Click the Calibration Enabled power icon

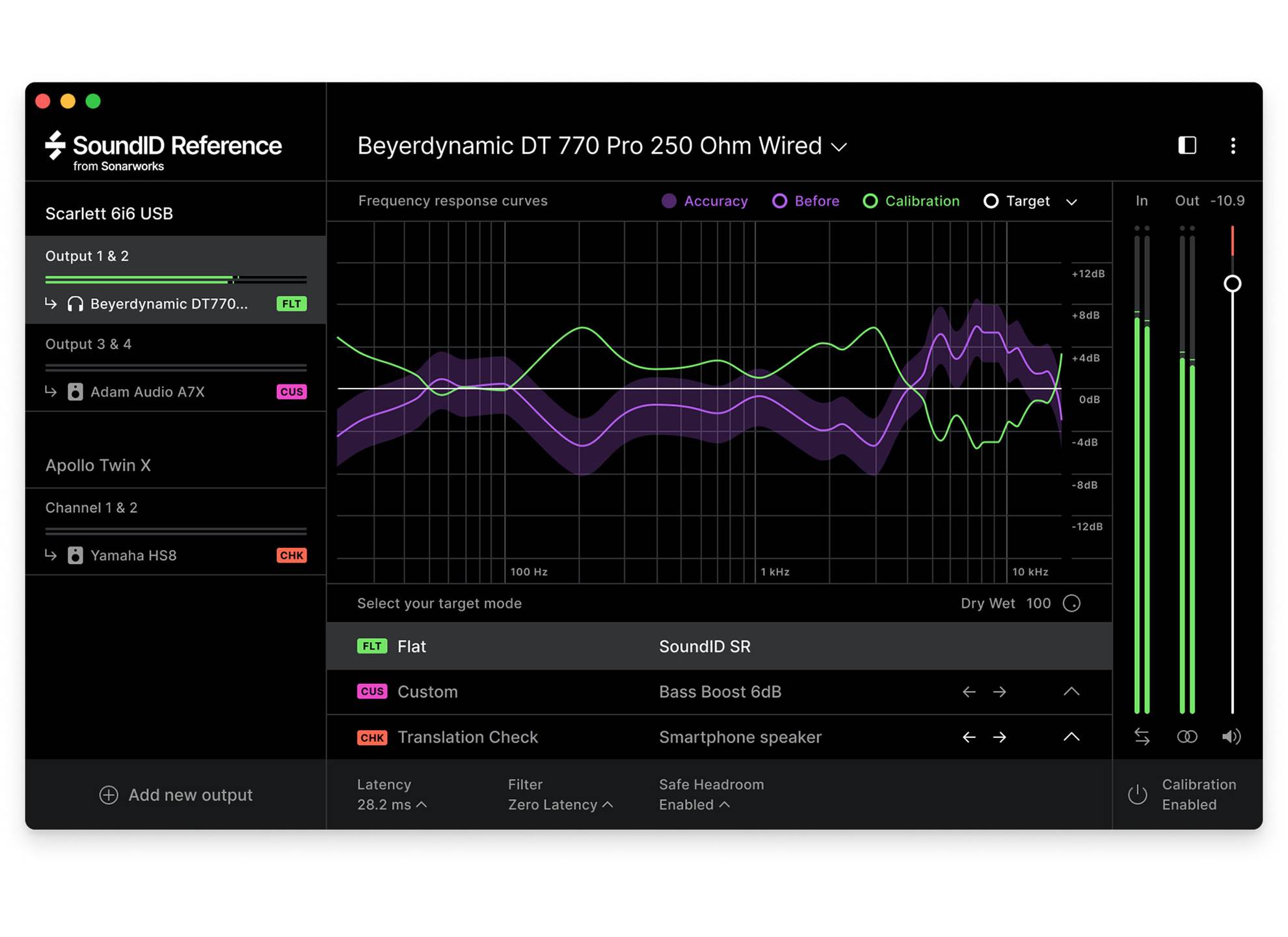click(1137, 794)
